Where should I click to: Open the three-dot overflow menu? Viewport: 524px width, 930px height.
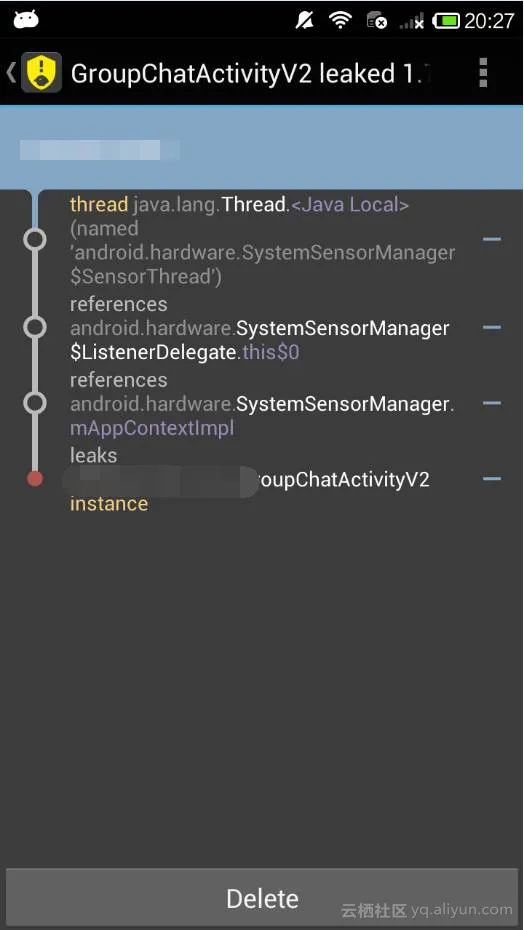tap(483, 72)
